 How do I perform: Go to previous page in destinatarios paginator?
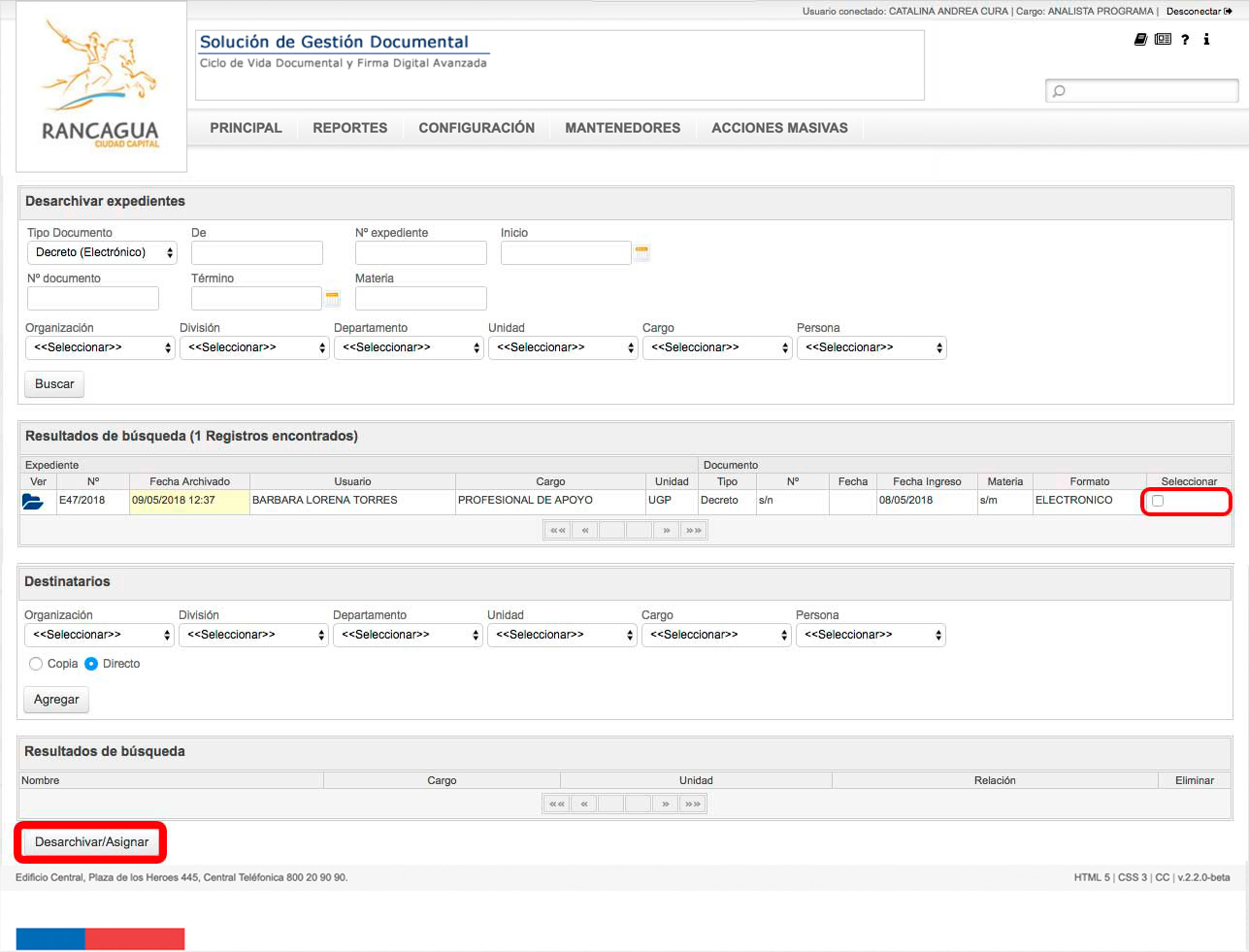583,804
